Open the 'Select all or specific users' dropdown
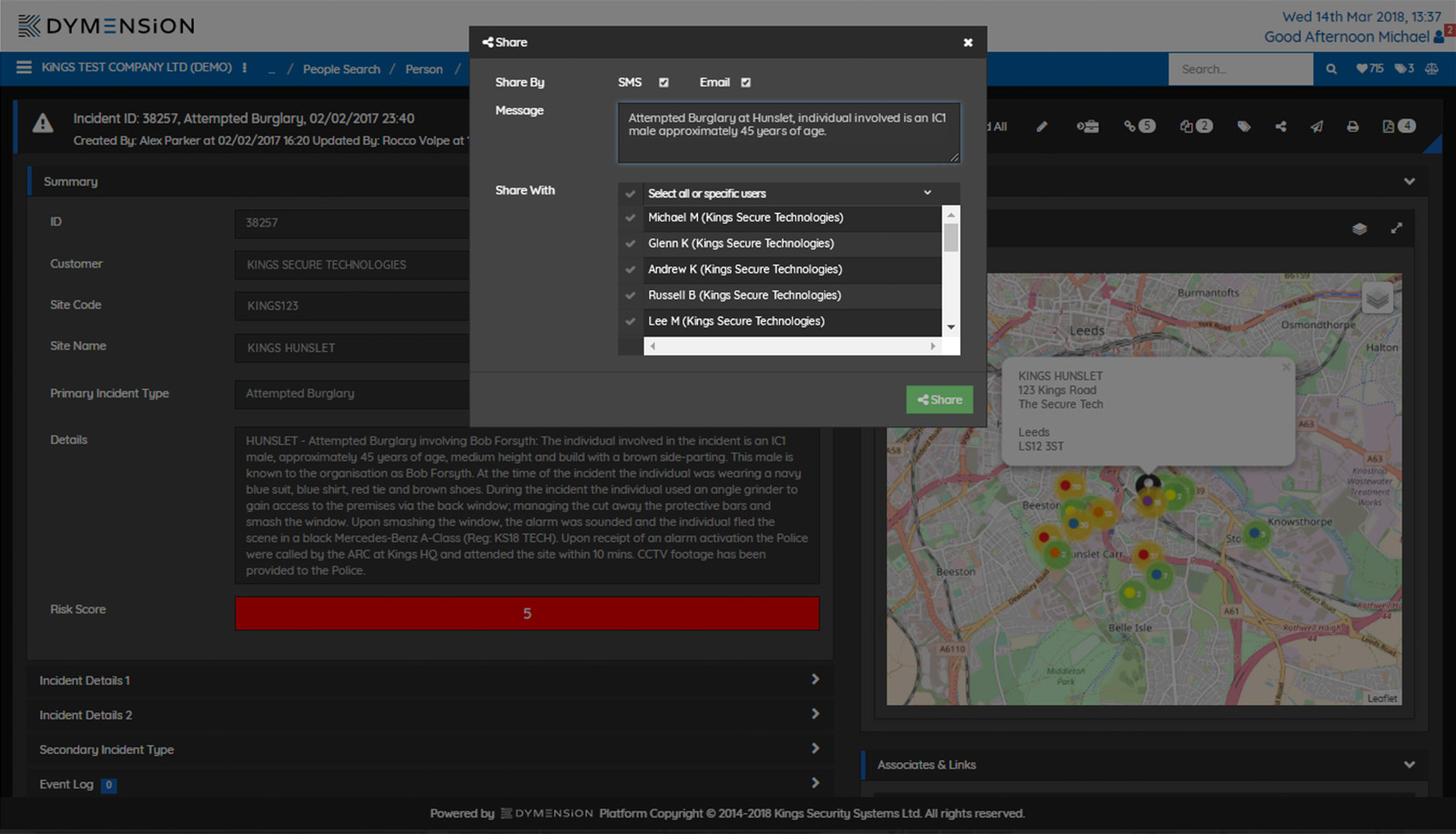This screenshot has height=834, width=1456. click(x=788, y=193)
